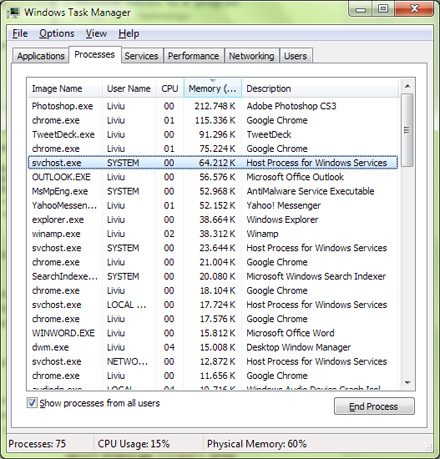
Task: Click Yahoo! Messenger description
Action: coord(283,205)
